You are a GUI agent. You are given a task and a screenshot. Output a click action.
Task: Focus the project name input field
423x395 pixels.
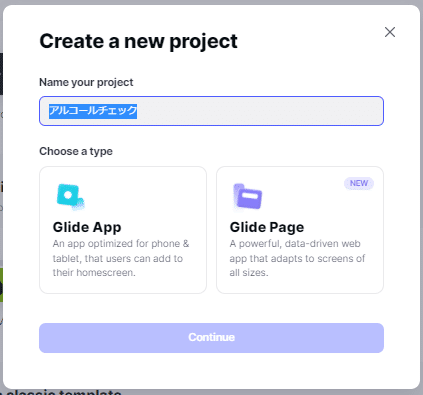[x=211, y=111]
